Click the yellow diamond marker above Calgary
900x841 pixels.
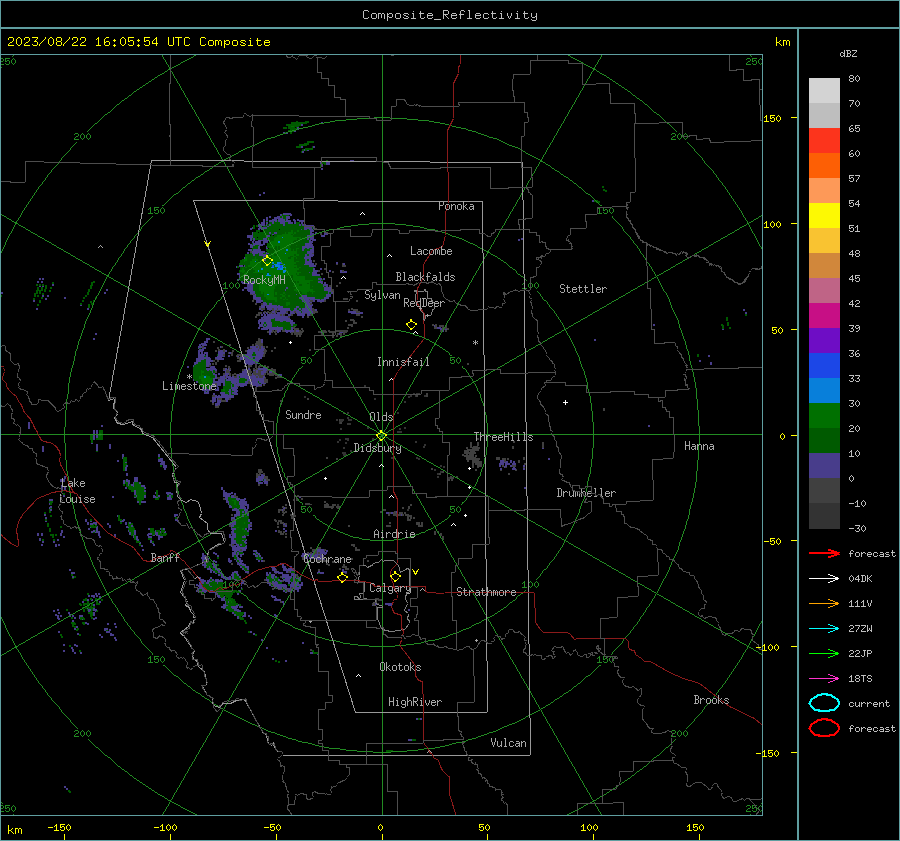tap(395, 576)
